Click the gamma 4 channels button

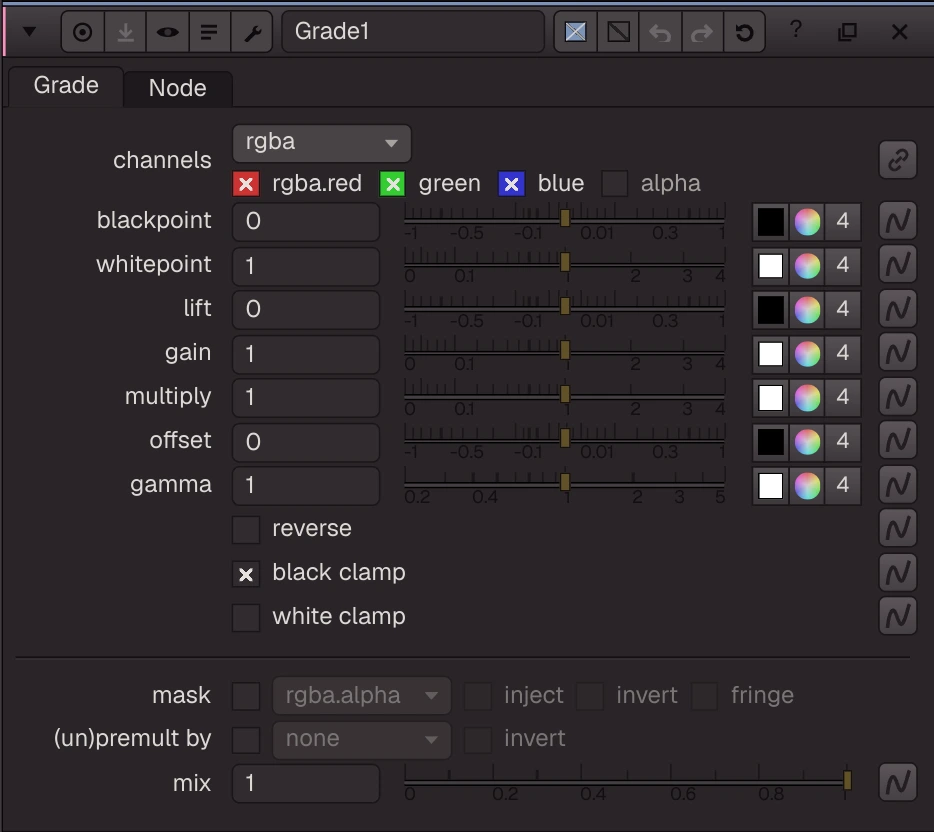pyautogui.click(x=843, y=486)
